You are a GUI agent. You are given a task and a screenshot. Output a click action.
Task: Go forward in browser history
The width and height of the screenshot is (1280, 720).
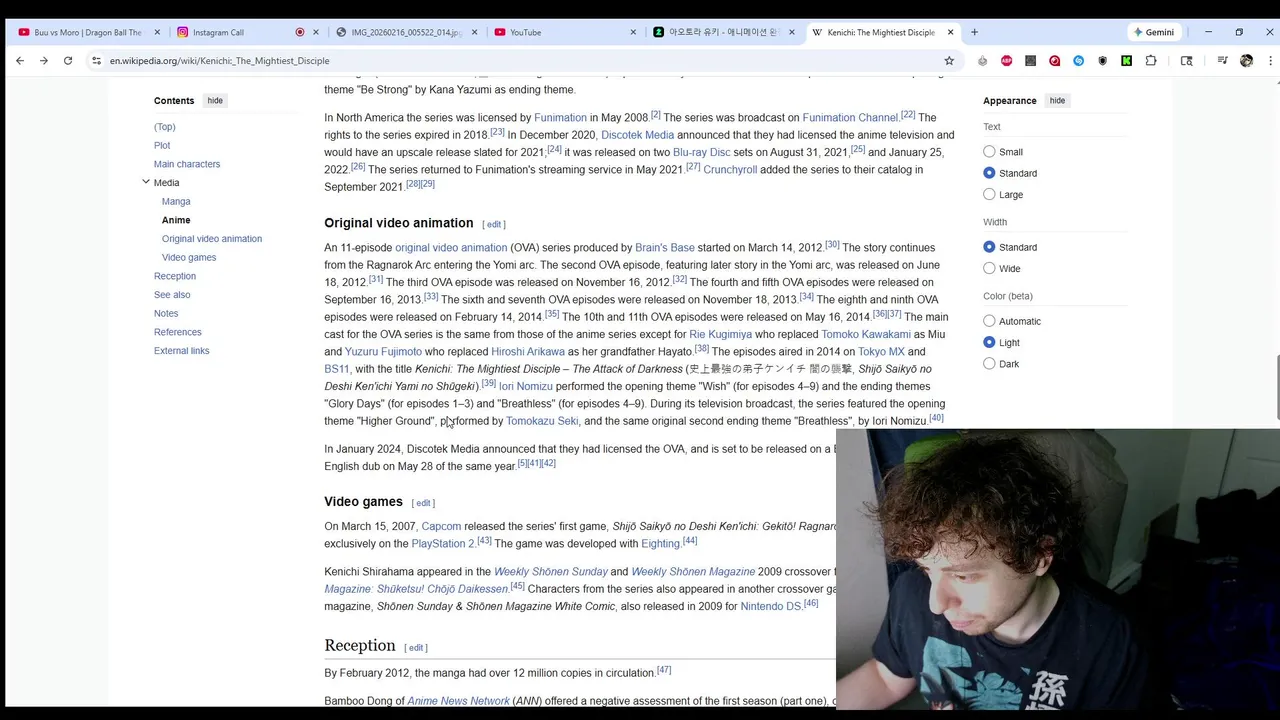(x=44, y=61)
